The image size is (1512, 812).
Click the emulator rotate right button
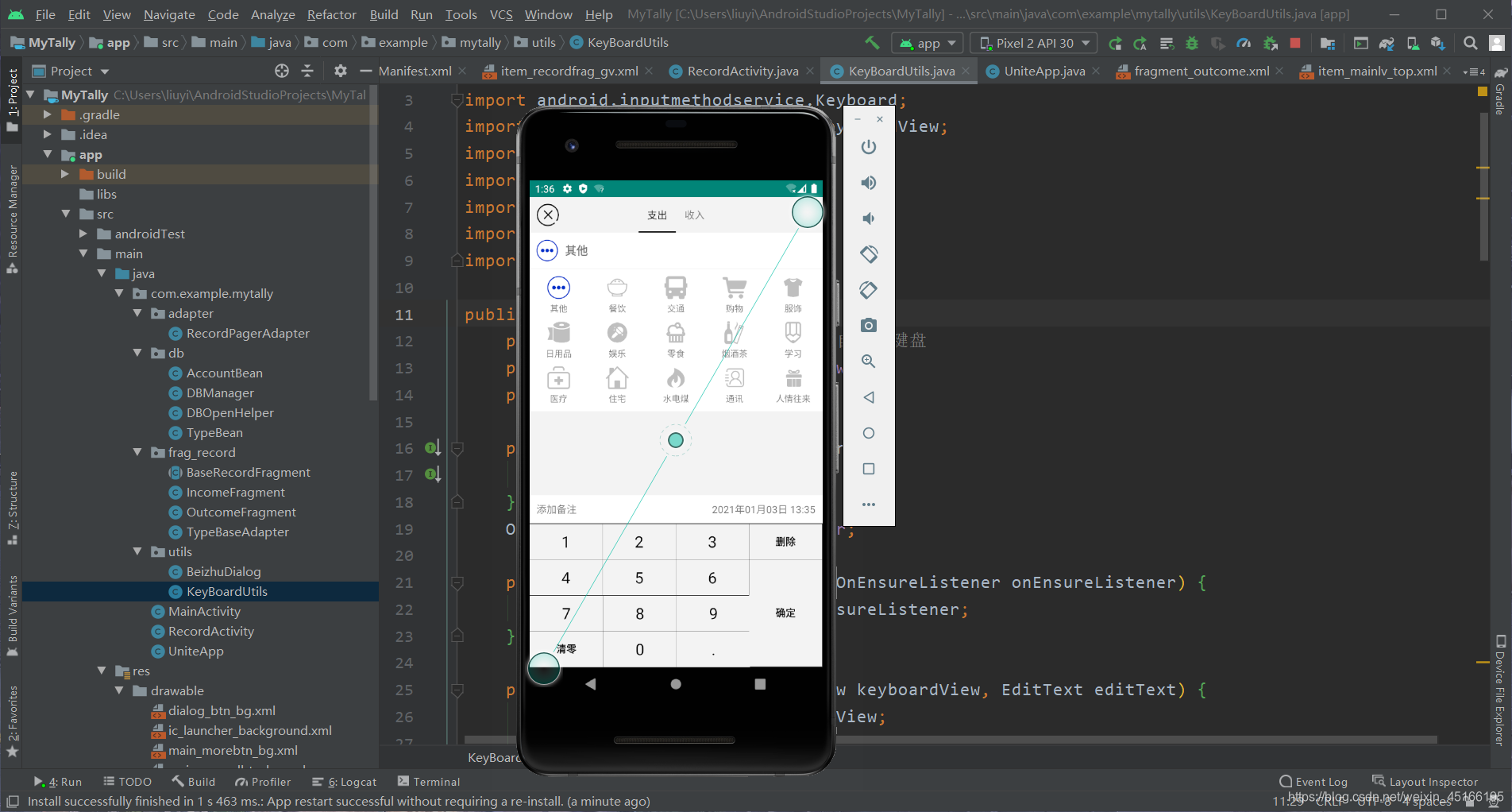pyautogui.click(x=869, y=290)
